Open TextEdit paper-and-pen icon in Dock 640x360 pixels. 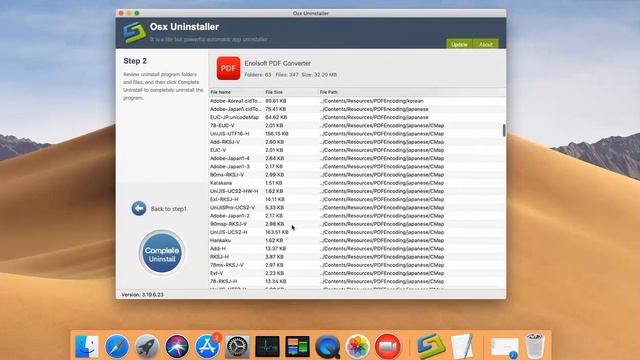[x=462, y=346]
